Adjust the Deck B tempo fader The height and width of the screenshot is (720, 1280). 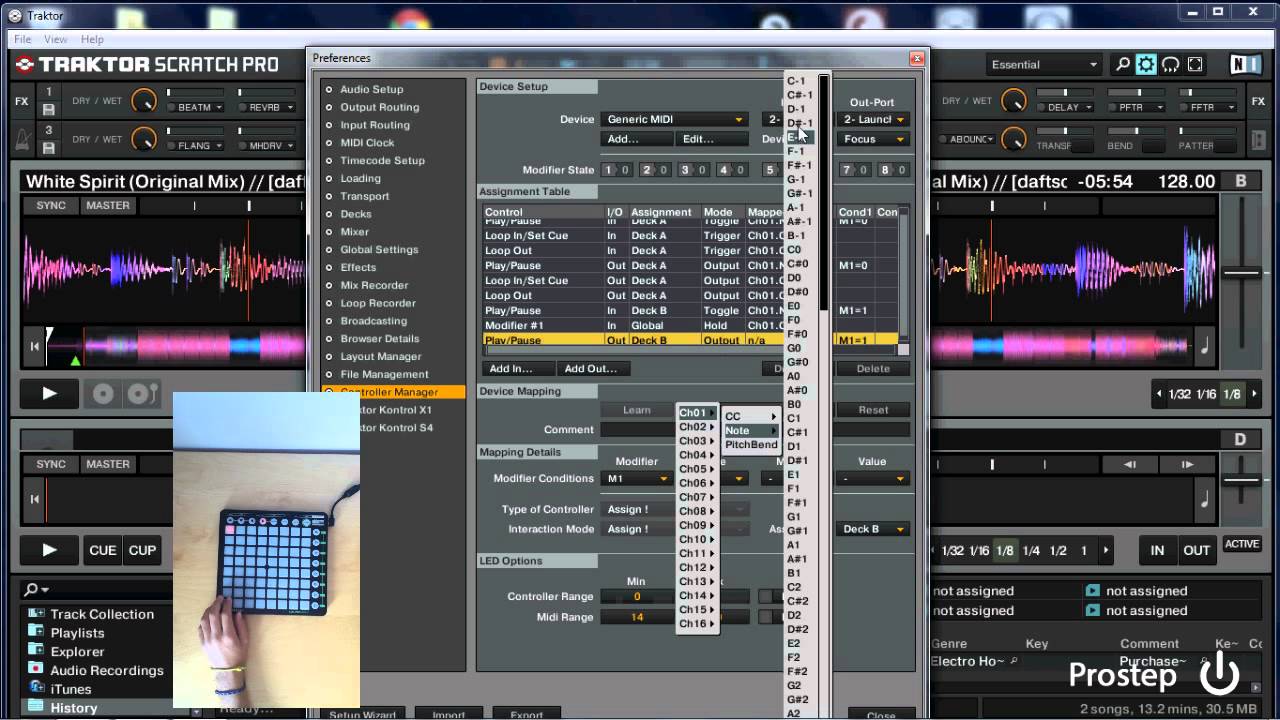pos(1242,273)
